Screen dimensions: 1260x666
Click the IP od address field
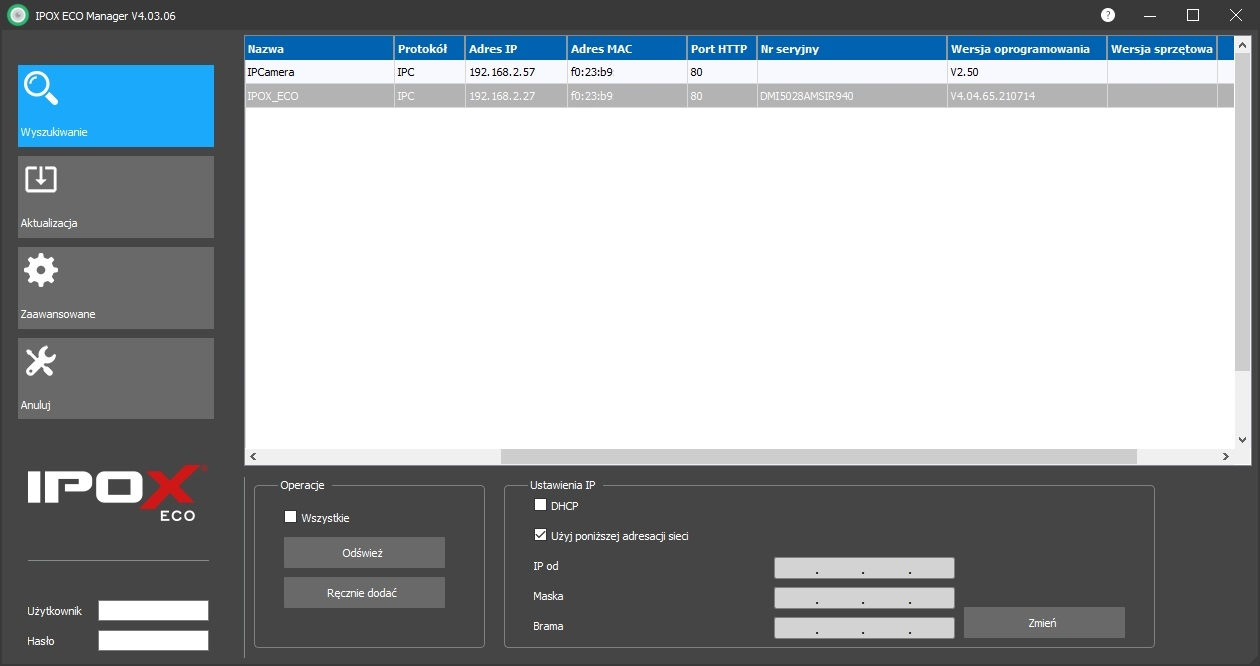(864, 568)
